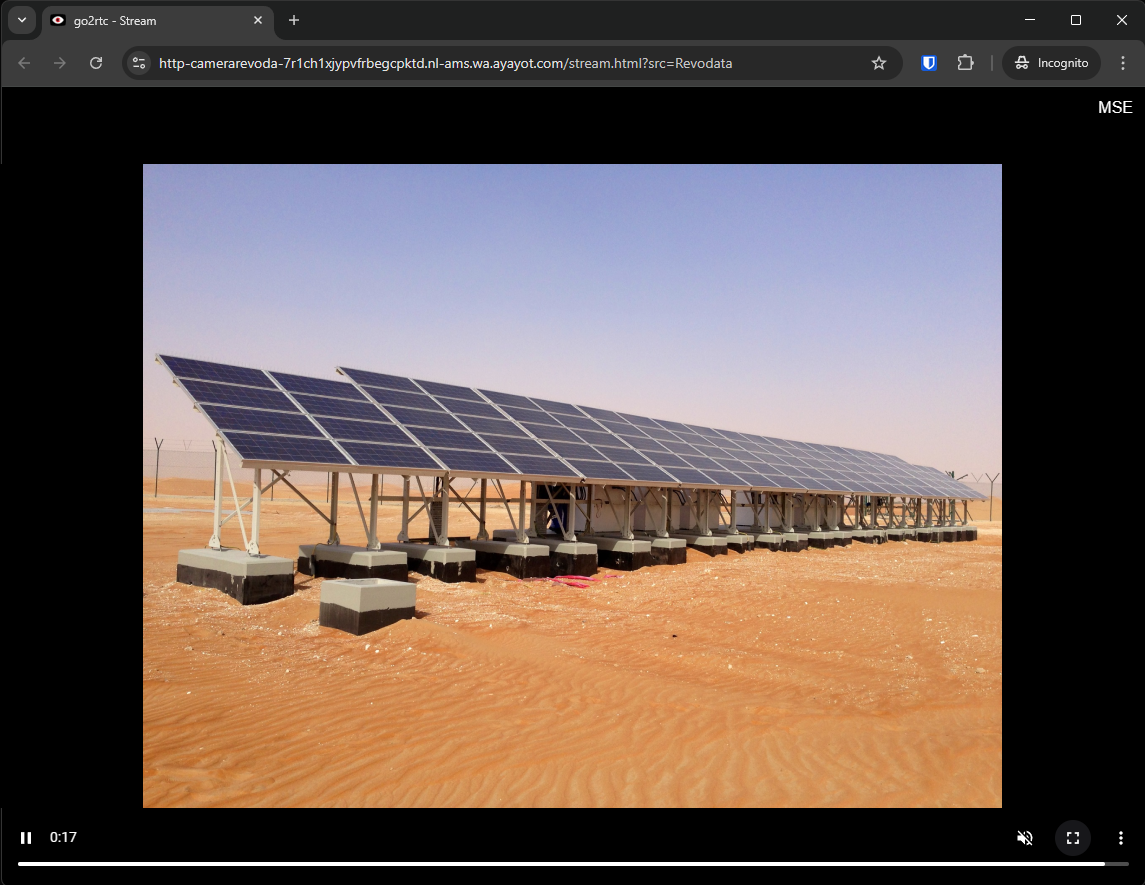Unmute the video audio
Image resolution: width=1145 pixels, height=885 pixels.
pos(1024,838)
